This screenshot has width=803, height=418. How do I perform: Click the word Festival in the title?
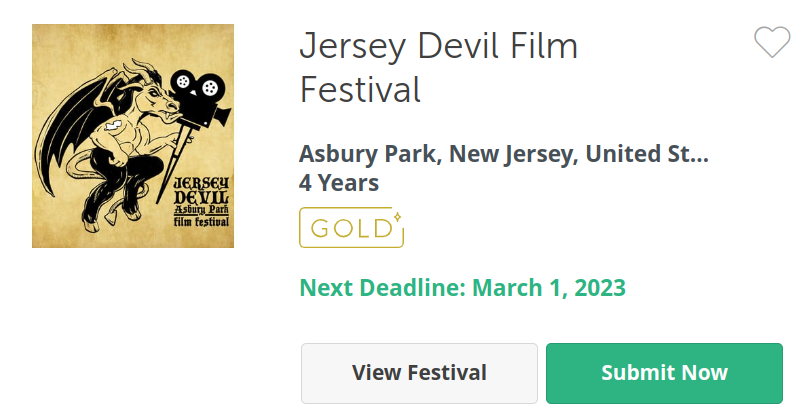pos(360,90)
